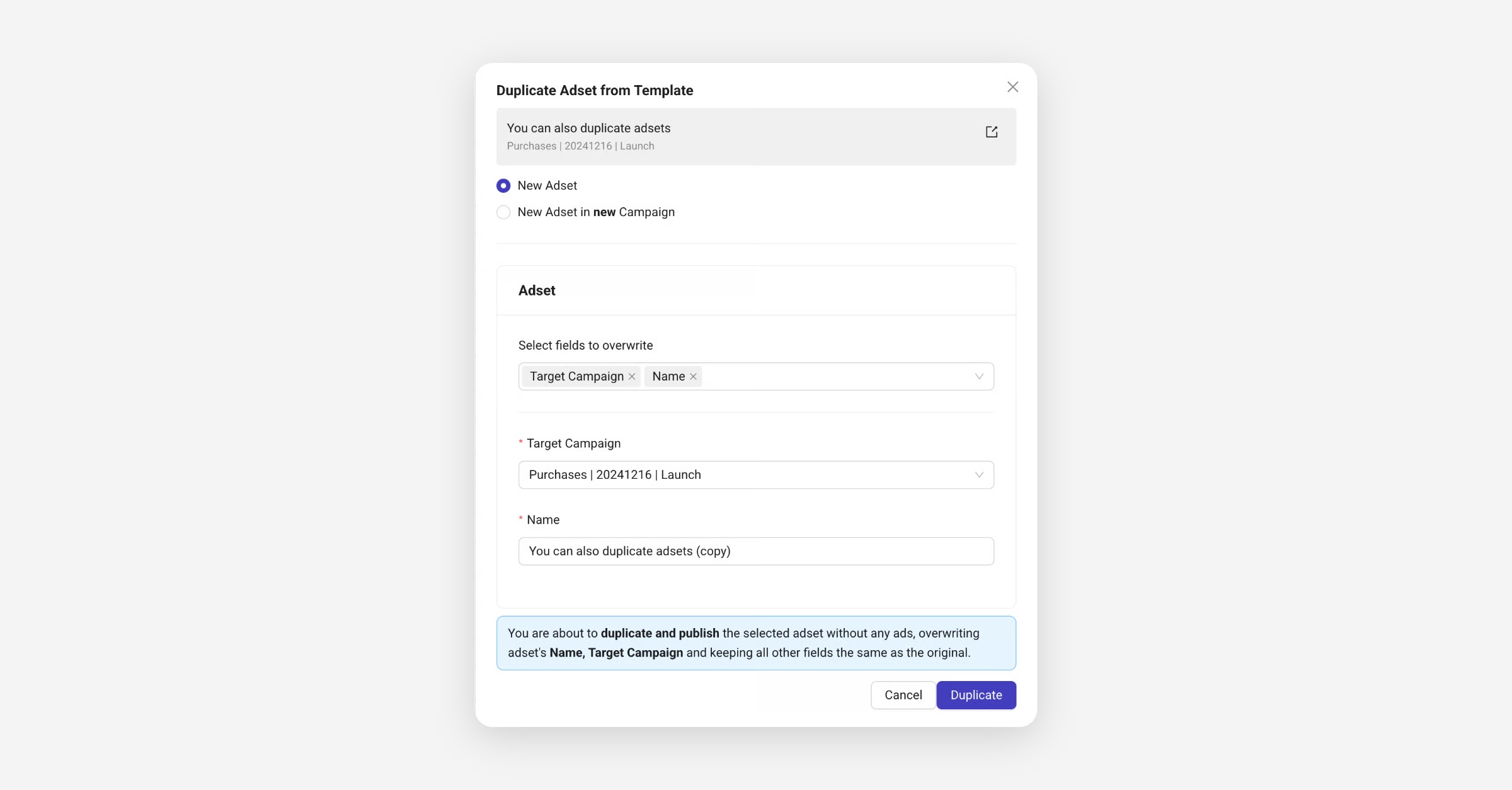Screen dimensions: 1512x790
Task: Click the required Name field label
Action: (542, 520)
